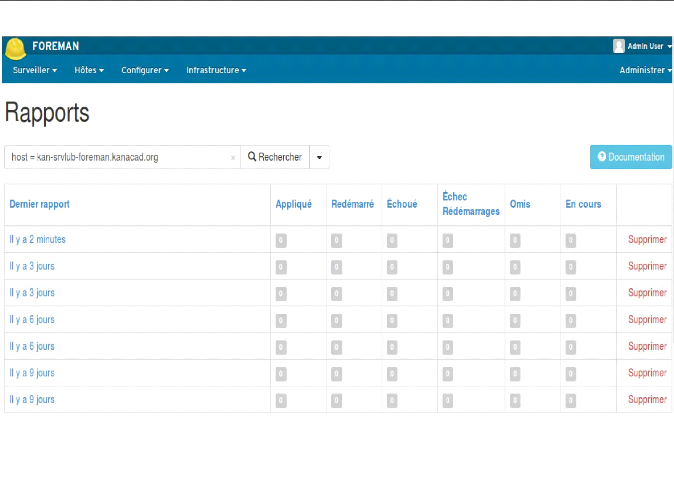Expand the Configurer dropdown menu
674x481 pixels.
tap(145, 71)
